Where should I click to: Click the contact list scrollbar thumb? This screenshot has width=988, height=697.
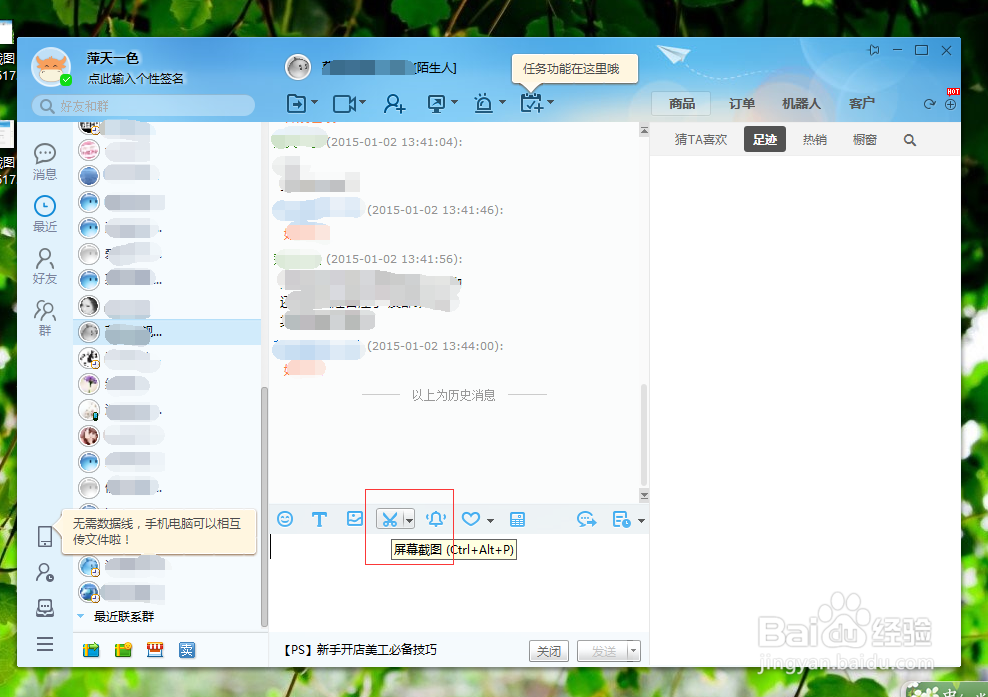(265, 507)
